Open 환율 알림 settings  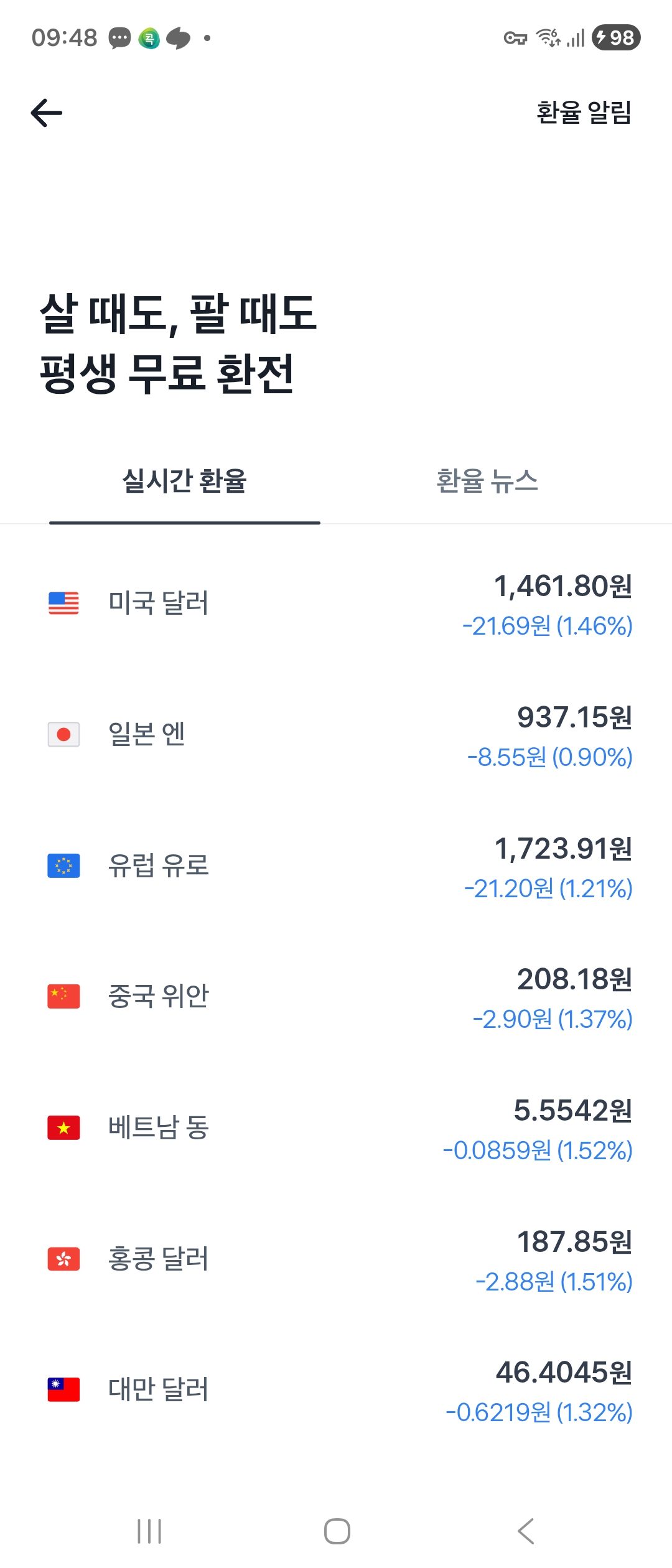[x=584, y=113]
